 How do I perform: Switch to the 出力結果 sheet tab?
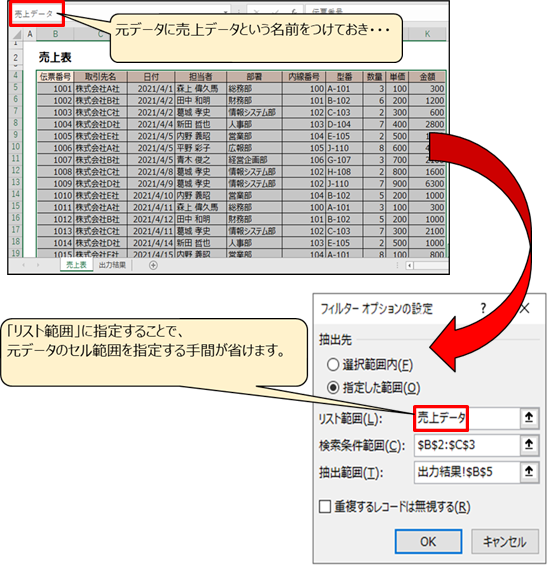(112, 265)
